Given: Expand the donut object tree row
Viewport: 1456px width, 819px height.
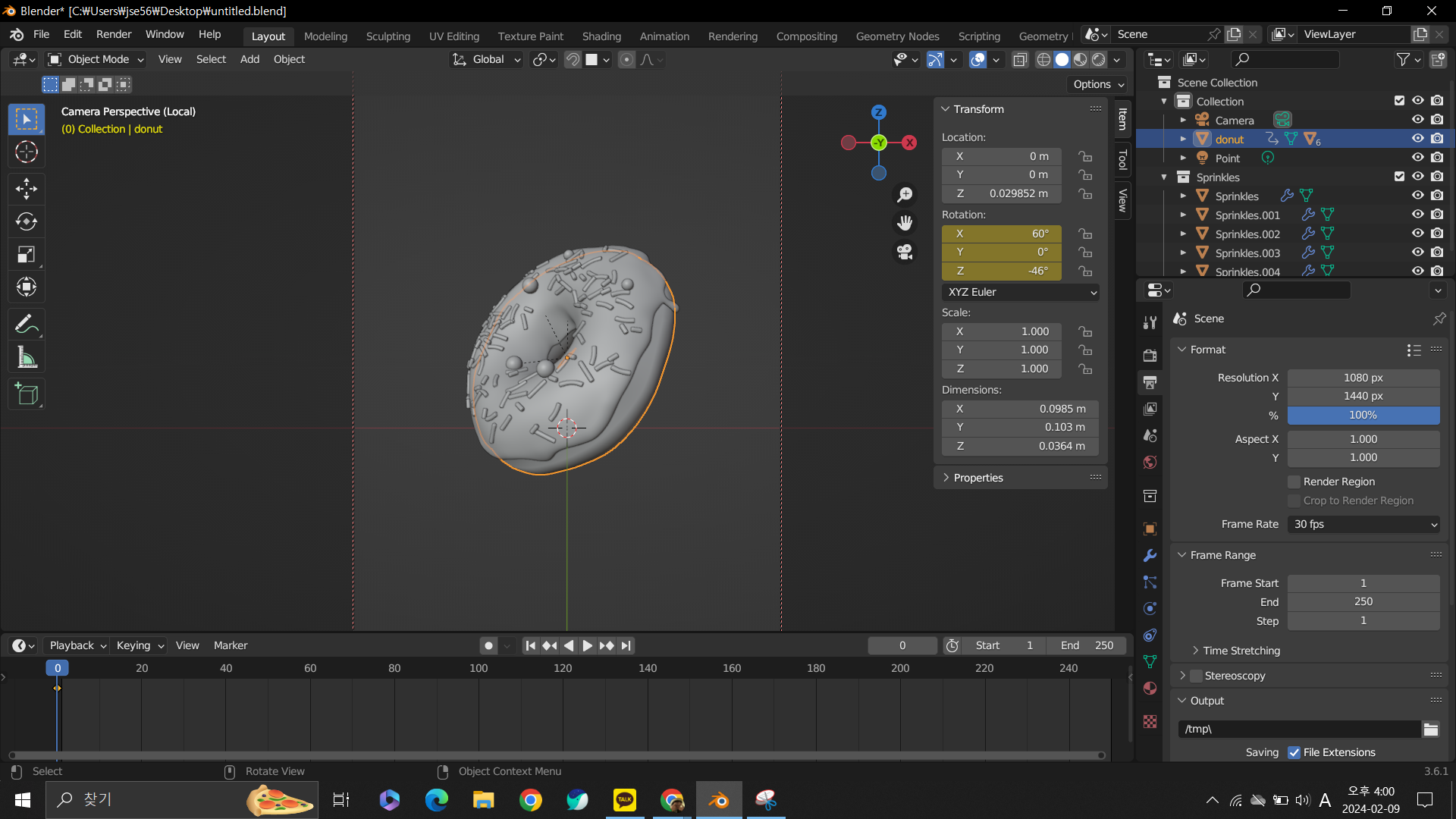Looking at the screenshot, I should (1183, 139).
